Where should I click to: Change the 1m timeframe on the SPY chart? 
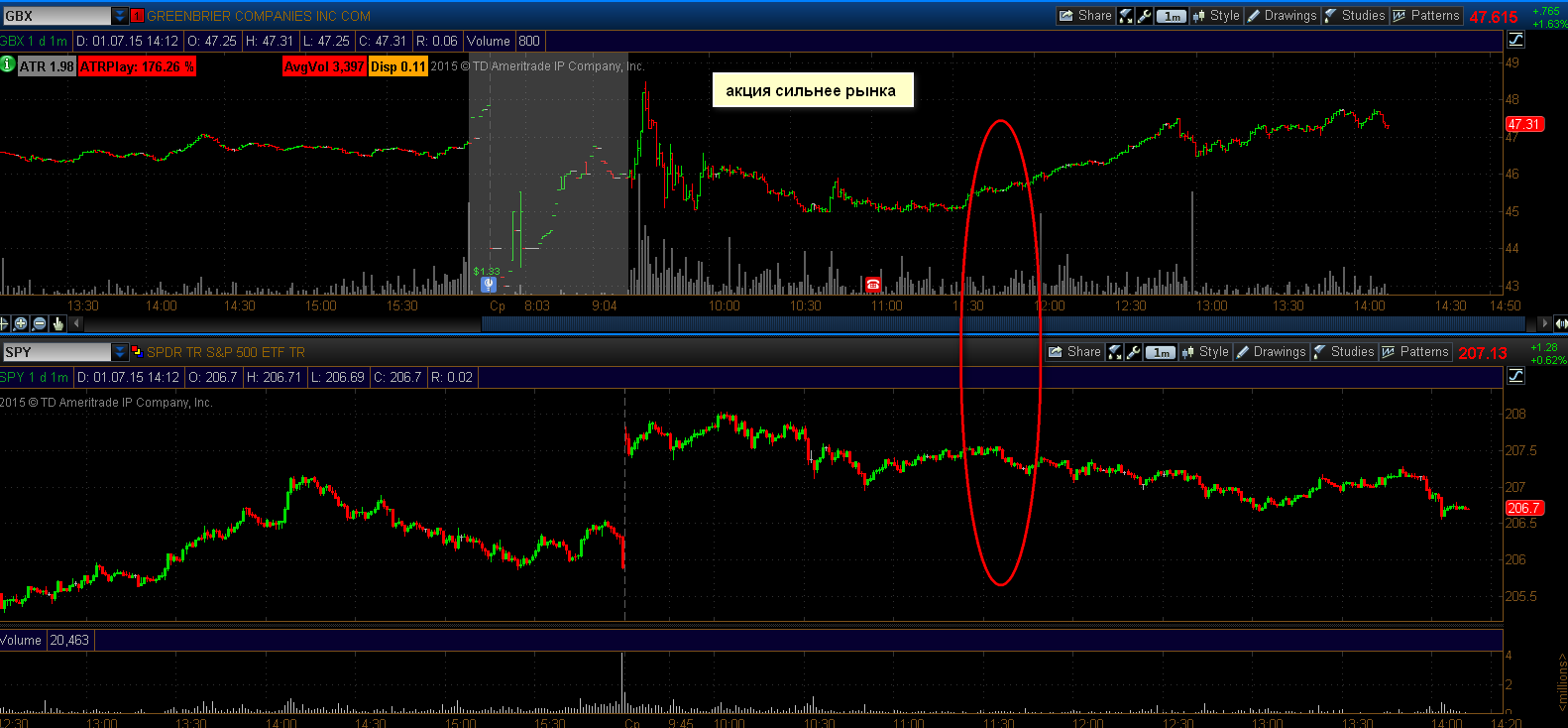[1161, 352]
